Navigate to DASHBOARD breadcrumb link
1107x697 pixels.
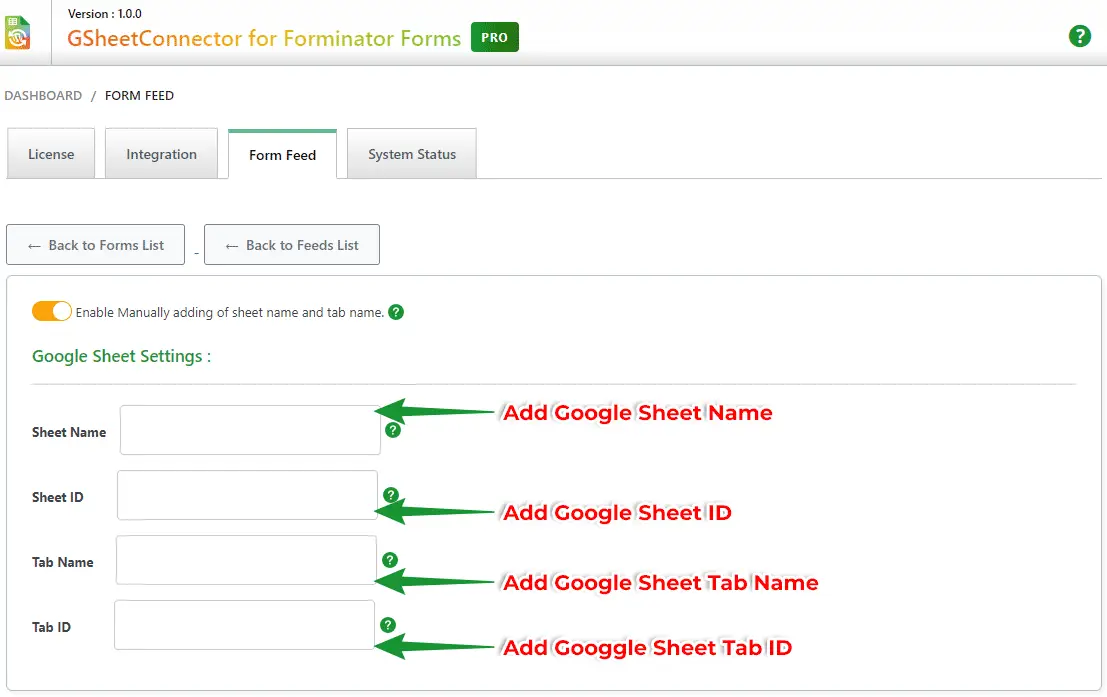coord(43,96)
